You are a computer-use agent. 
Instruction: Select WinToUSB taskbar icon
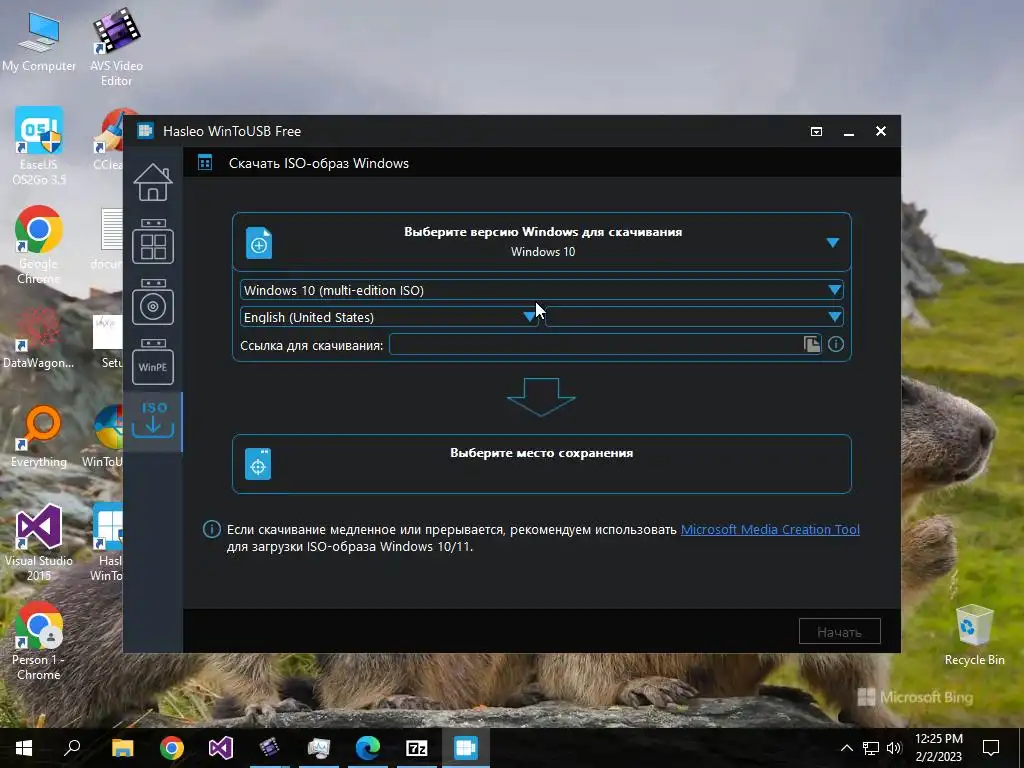tap(466, 748)
